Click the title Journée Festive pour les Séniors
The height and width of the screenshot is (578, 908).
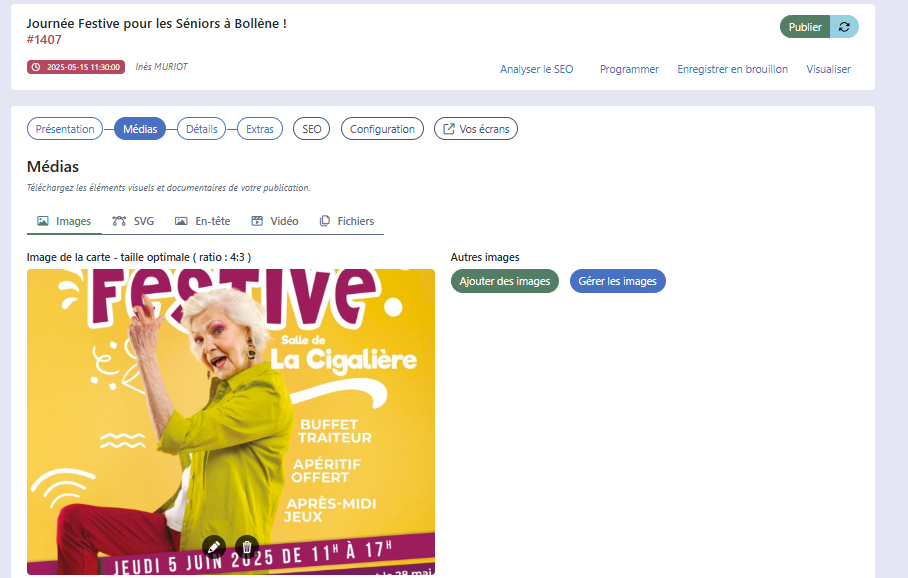[156, 24]
